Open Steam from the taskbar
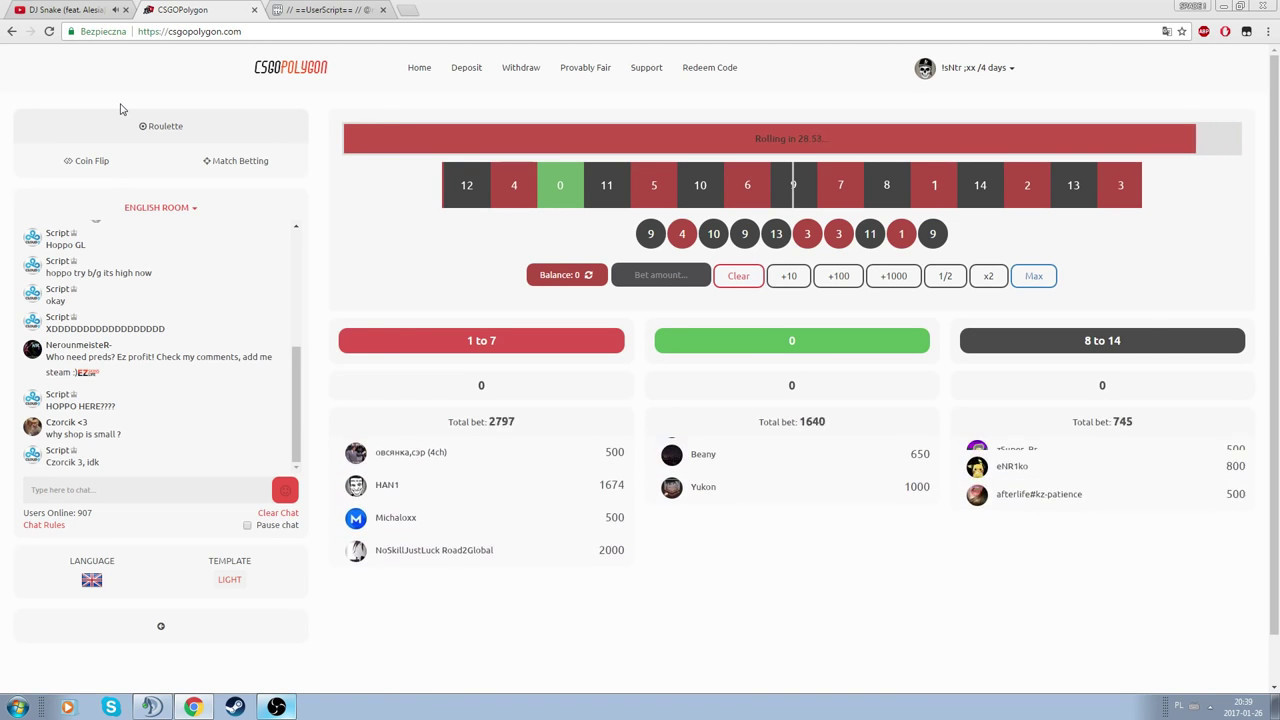Screen dimensions: 1280x720 coord(235,707)
